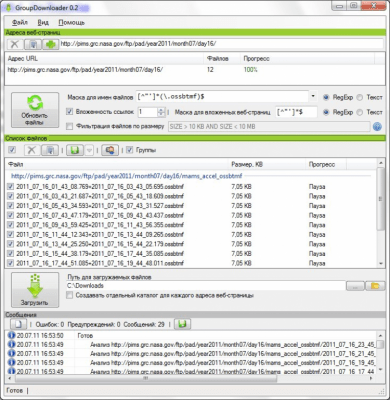Select Текст radio for nested web page mask
This screenshot has width=390, height=400.
359,112
